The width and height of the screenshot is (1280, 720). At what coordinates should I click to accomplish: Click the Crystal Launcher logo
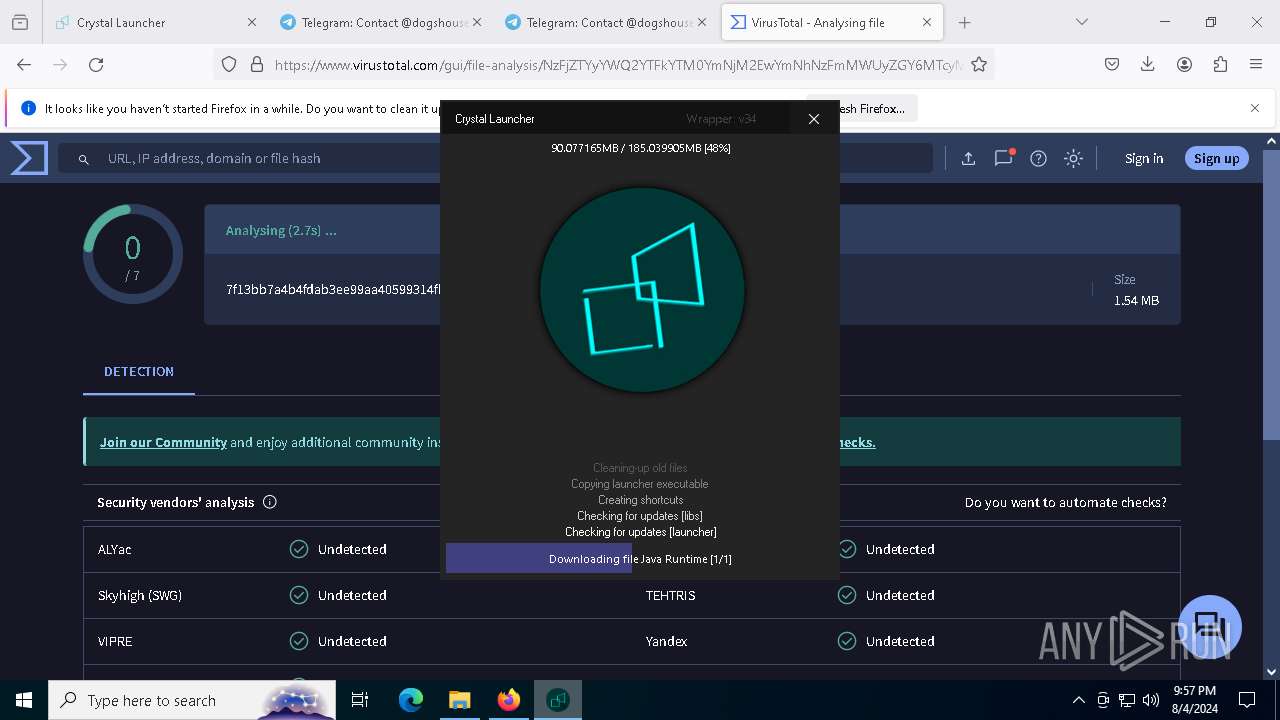[642, 290]
